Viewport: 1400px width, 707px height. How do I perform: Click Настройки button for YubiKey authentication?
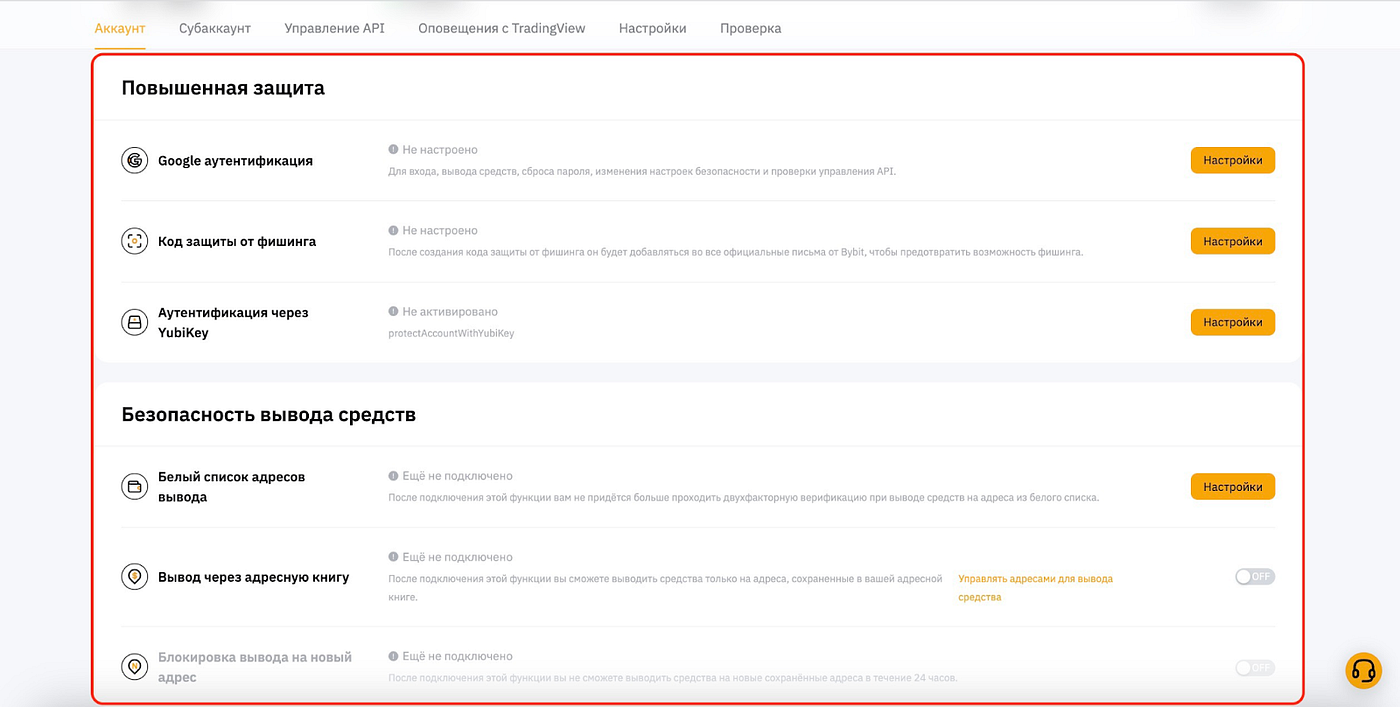click(1232, 322)
